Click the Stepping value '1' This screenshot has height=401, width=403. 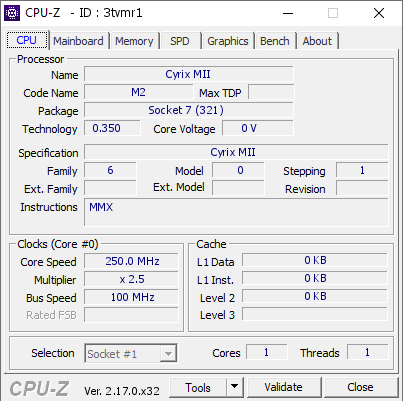click(x=362, y=170)
